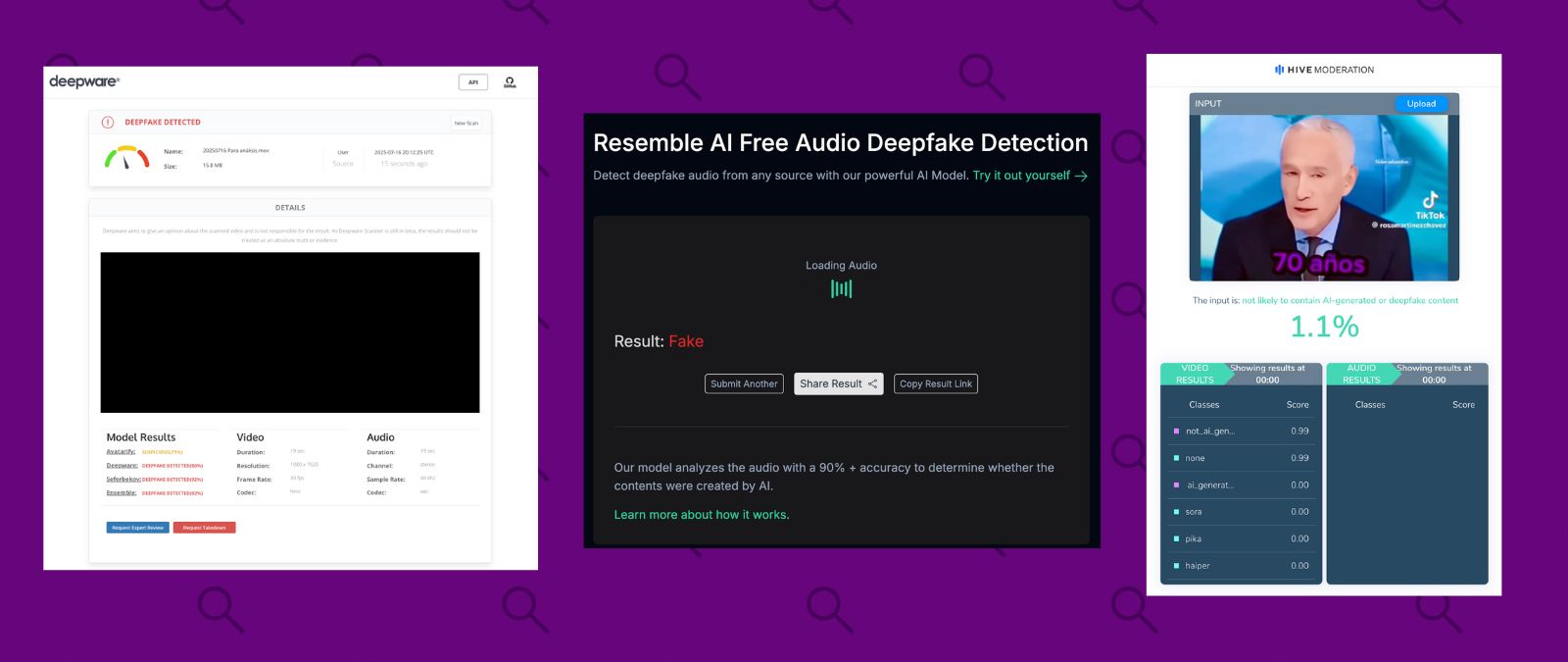Click the ai_generat class label

(1210, 485)
